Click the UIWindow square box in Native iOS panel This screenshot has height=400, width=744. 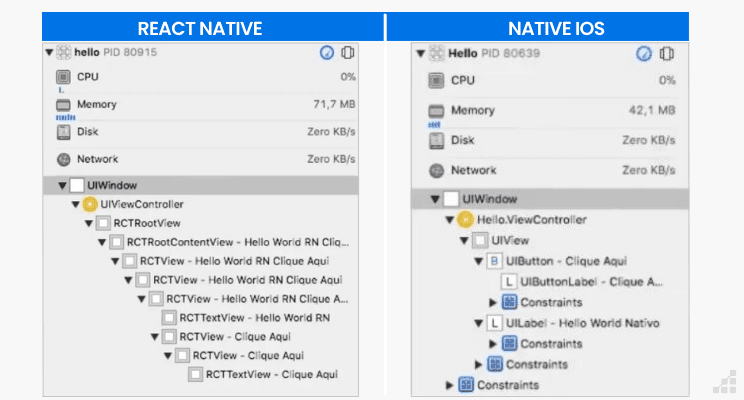coord(451,199)
